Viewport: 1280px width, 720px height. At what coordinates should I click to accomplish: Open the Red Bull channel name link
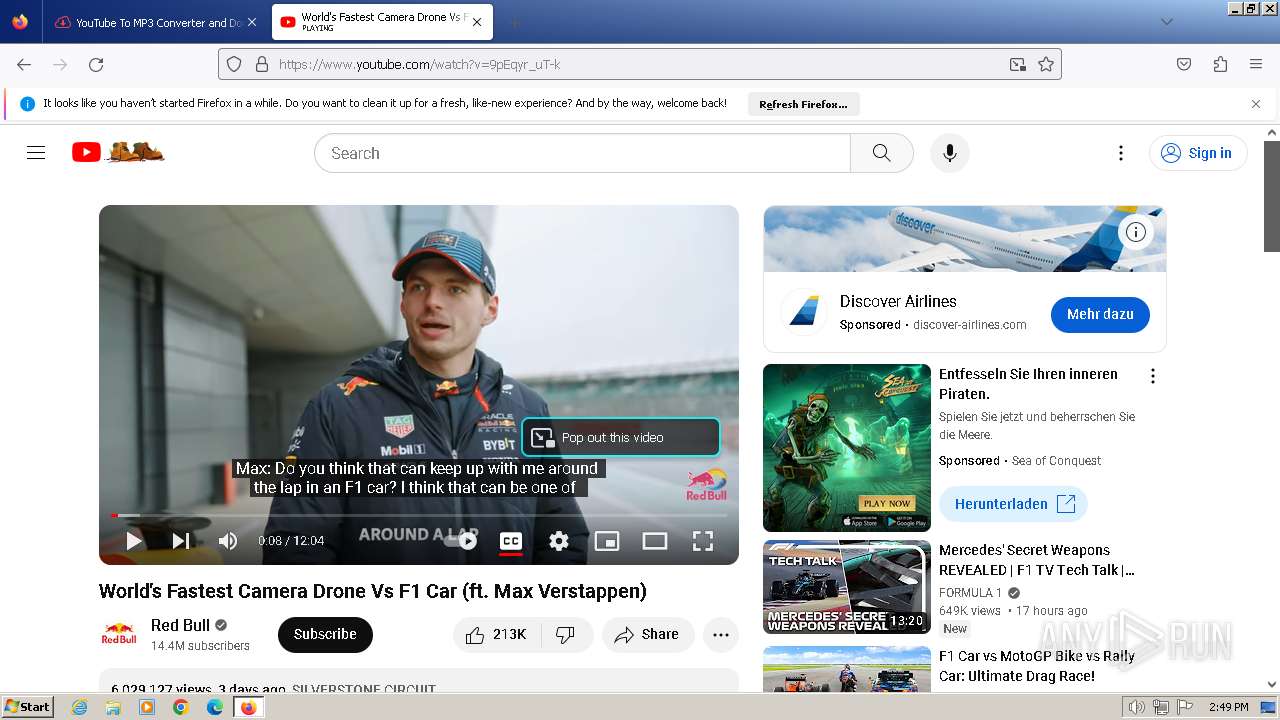[x=180, y=625]
